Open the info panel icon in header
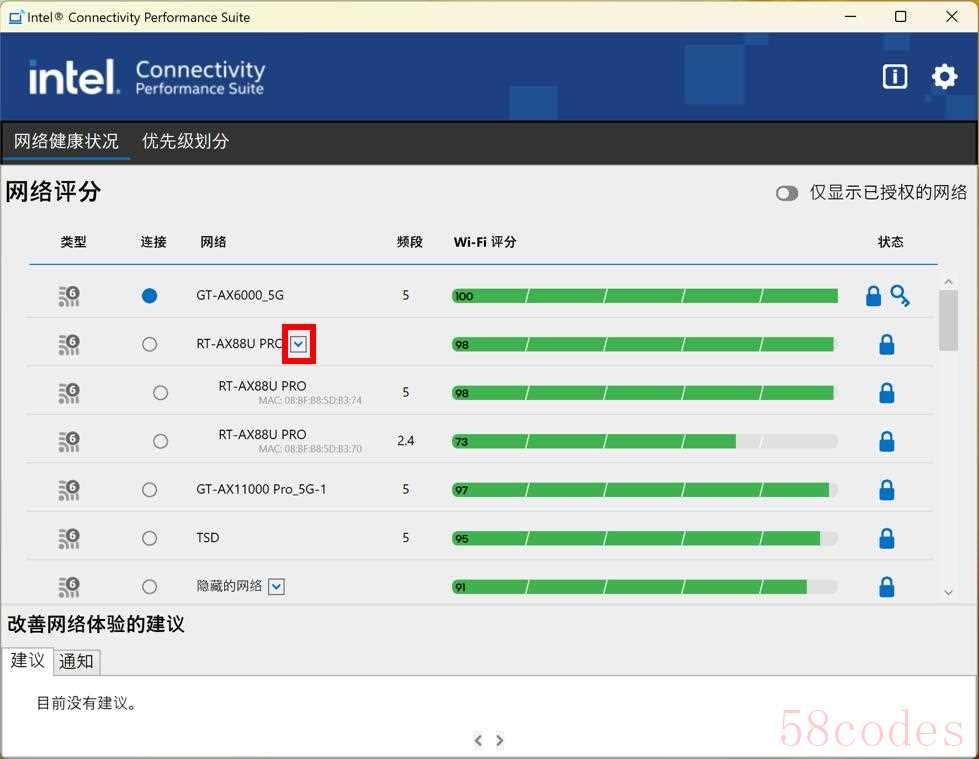 pos(895,77)
